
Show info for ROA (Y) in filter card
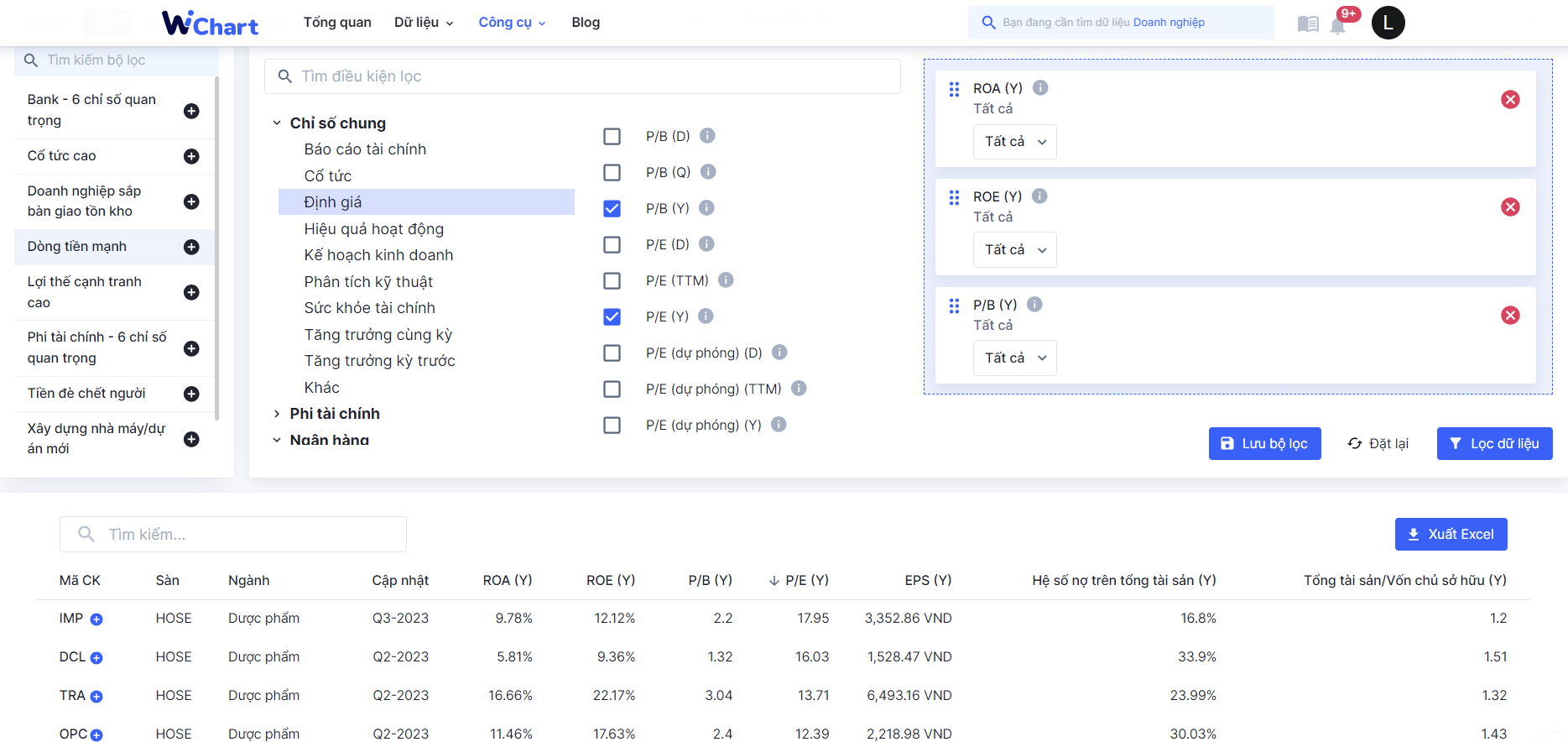click(x=1040, y=87)
